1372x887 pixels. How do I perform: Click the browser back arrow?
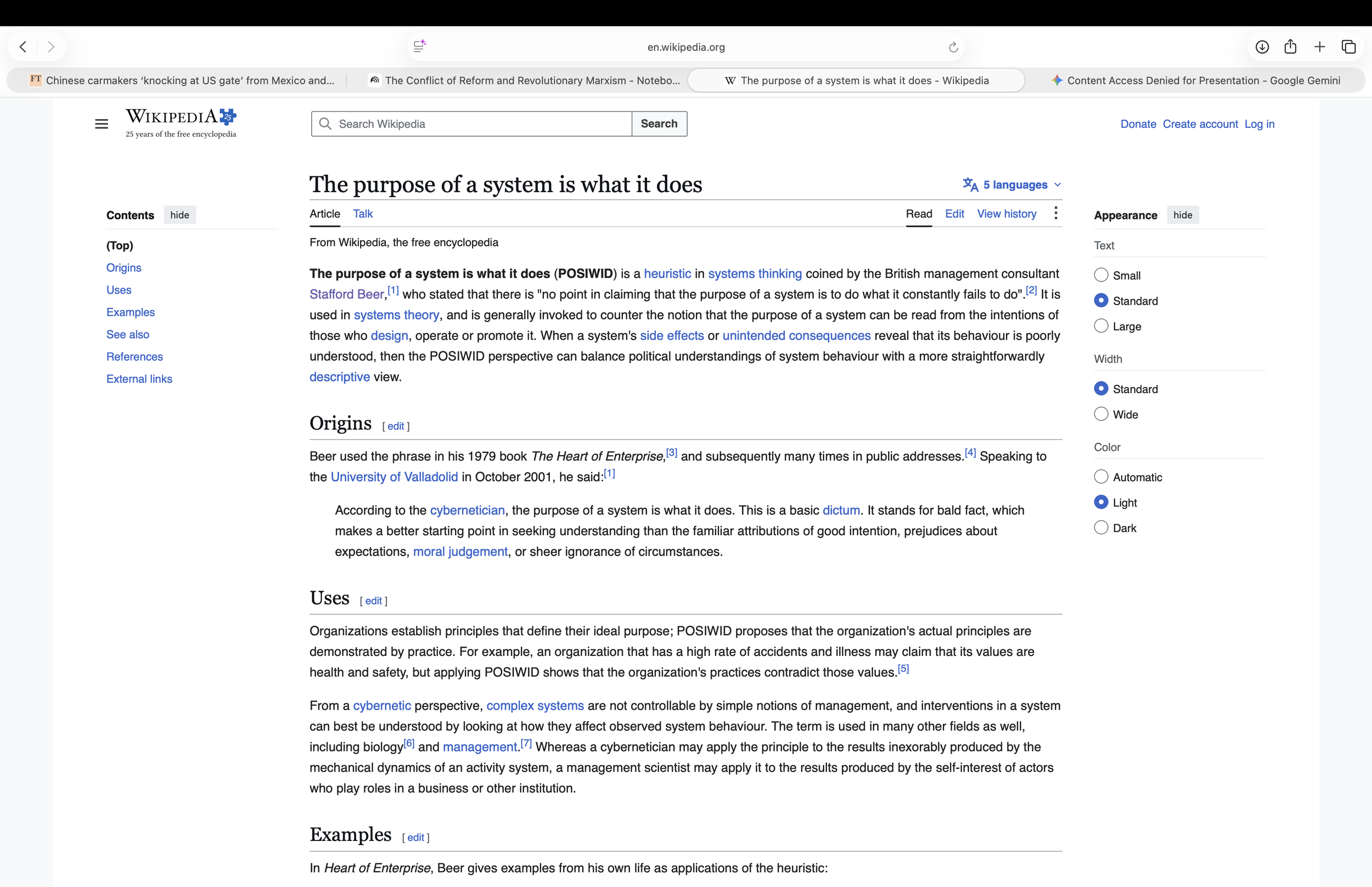tap(23, 47)
